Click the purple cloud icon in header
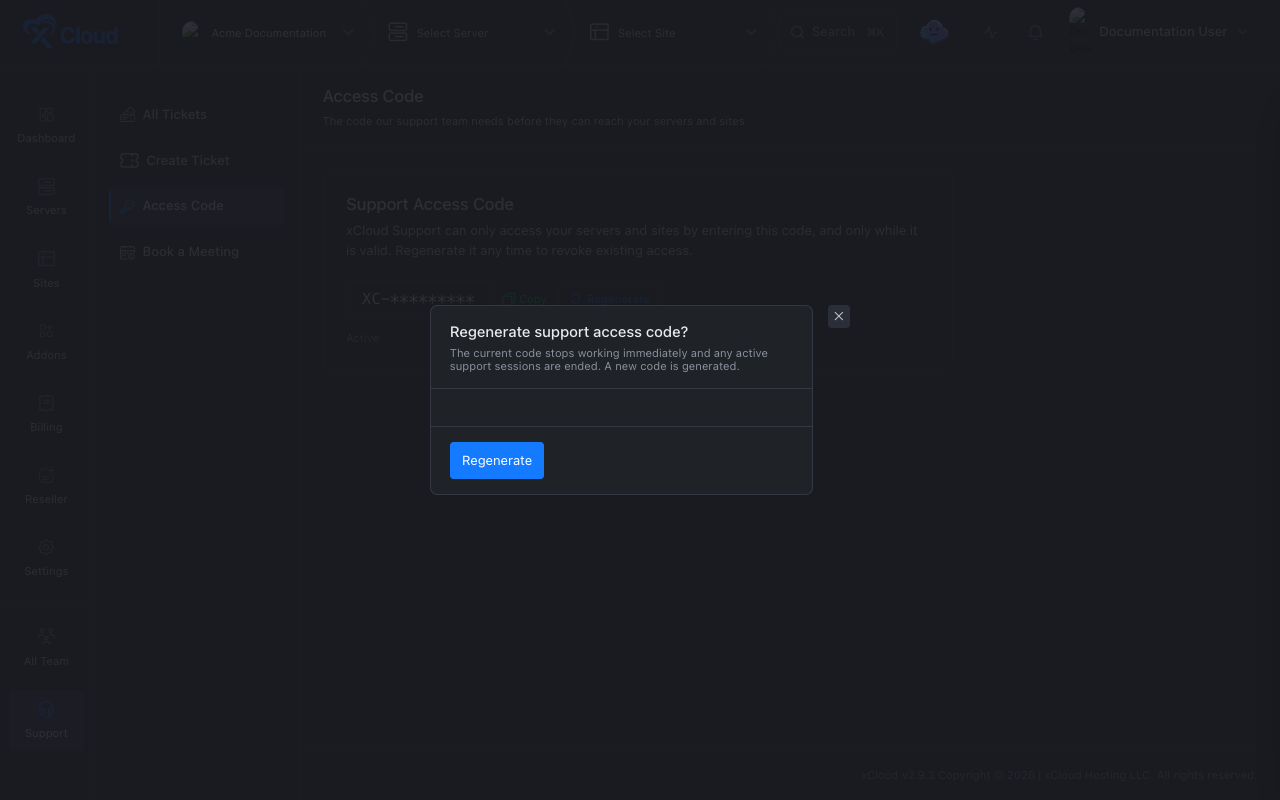The width and height of the screenshot is (1280, 800). 934,32
